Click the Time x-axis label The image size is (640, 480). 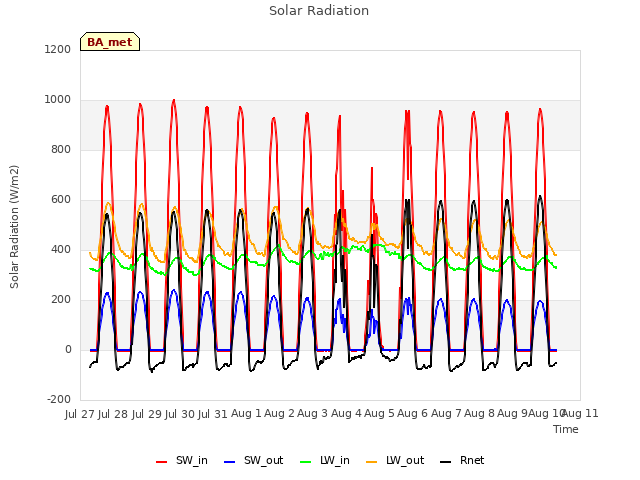(x=566, y=429)
